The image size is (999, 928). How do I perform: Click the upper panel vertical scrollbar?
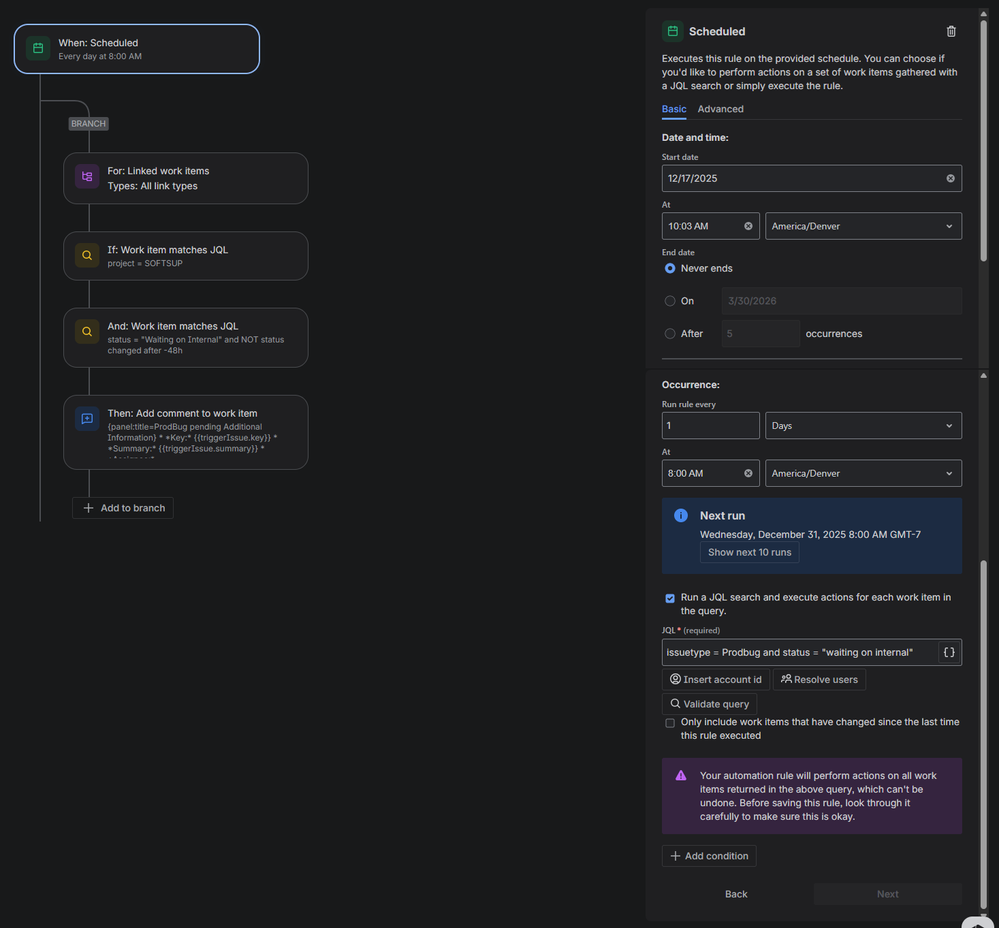(983, 140)
